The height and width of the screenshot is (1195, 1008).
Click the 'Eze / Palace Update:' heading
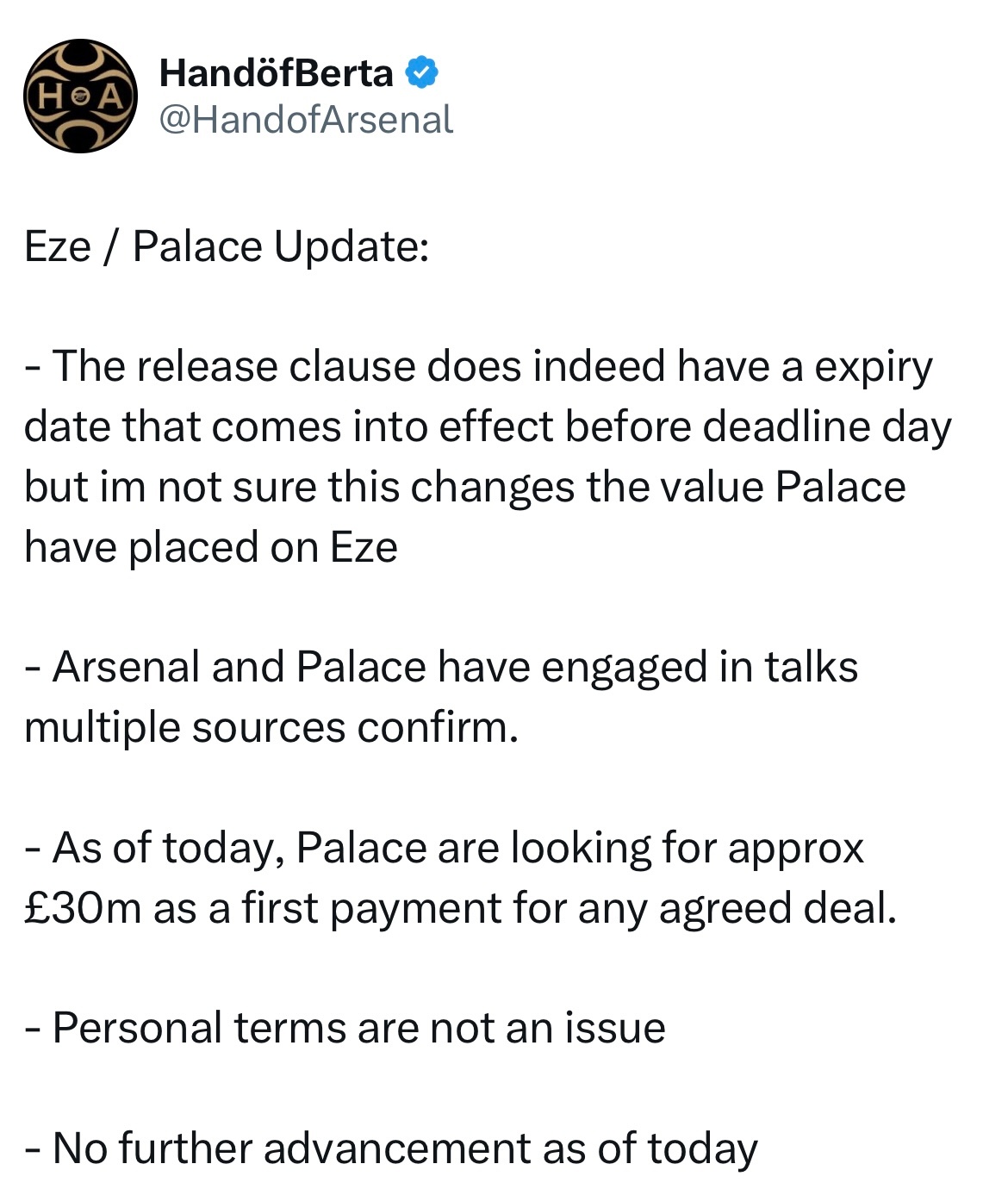[227, 247]
